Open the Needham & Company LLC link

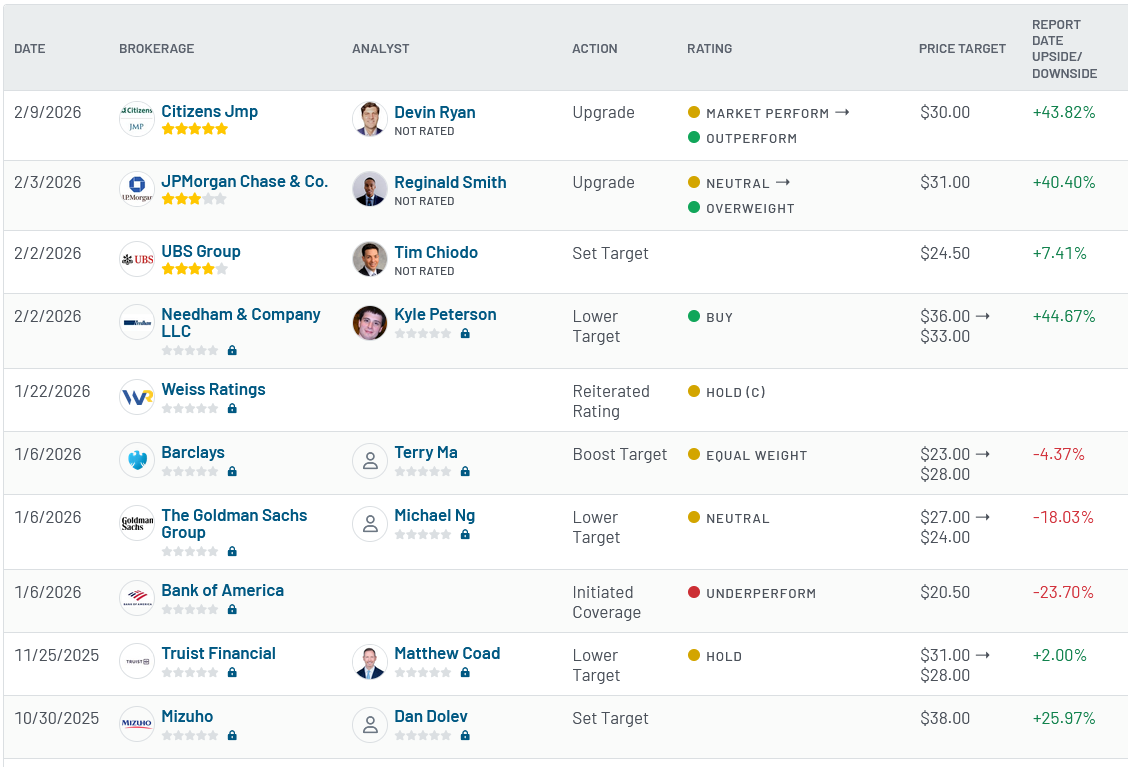point(241,322)
